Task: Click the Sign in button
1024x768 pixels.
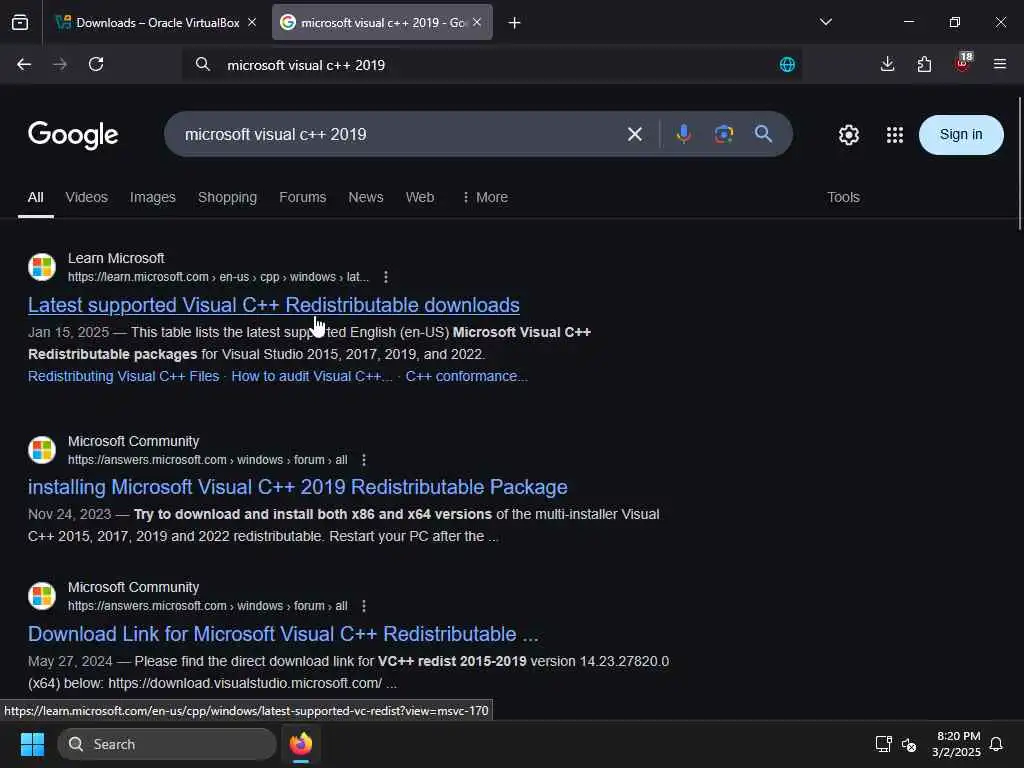Action: coord(961,135)
